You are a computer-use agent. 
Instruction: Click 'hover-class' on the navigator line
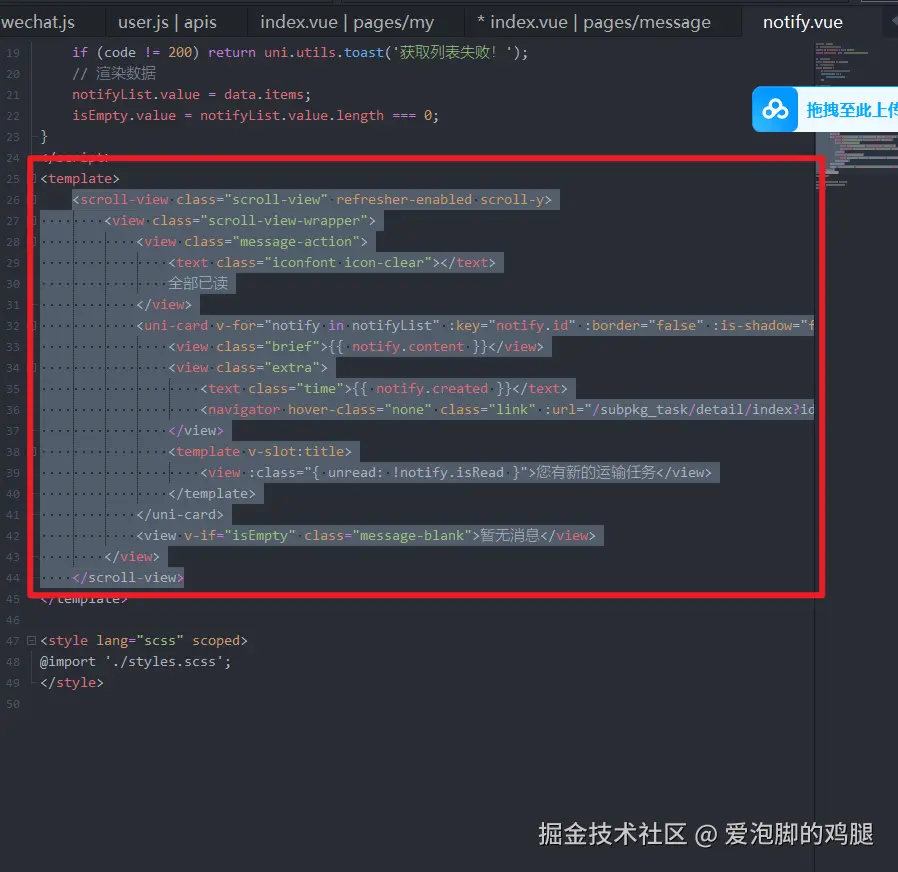pyautogui.click(x=332, y=409)
